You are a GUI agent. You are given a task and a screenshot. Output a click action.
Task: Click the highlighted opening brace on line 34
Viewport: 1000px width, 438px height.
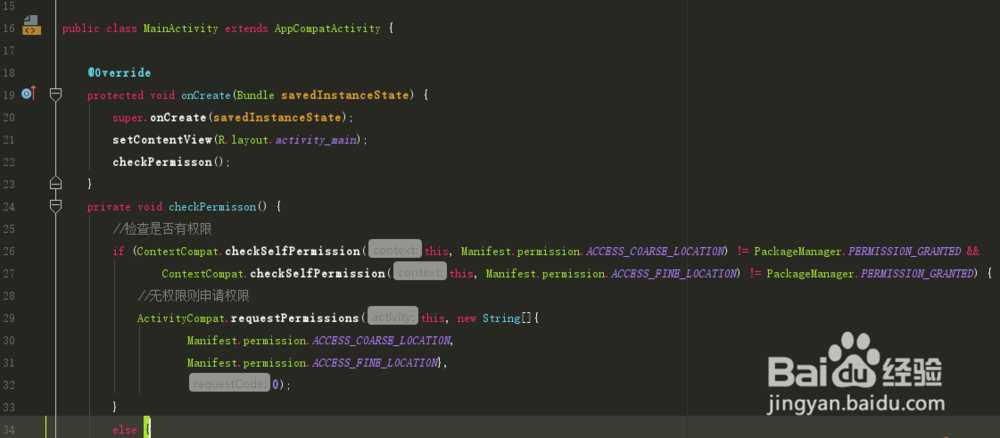pos(147,429)
